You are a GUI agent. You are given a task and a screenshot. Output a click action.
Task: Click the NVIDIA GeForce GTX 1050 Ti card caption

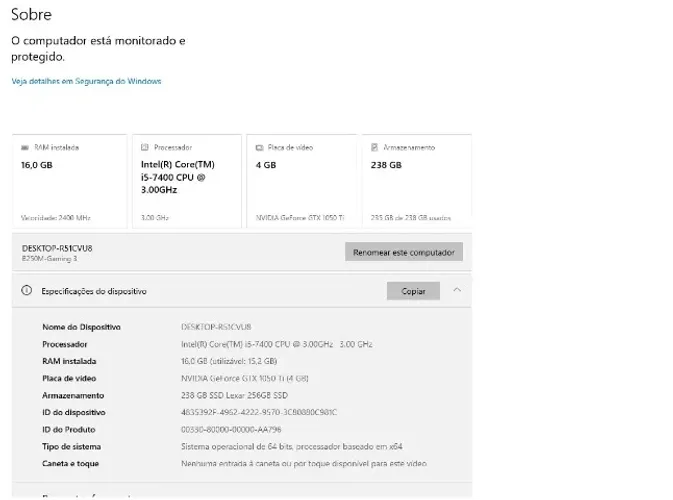coord(300,218)
